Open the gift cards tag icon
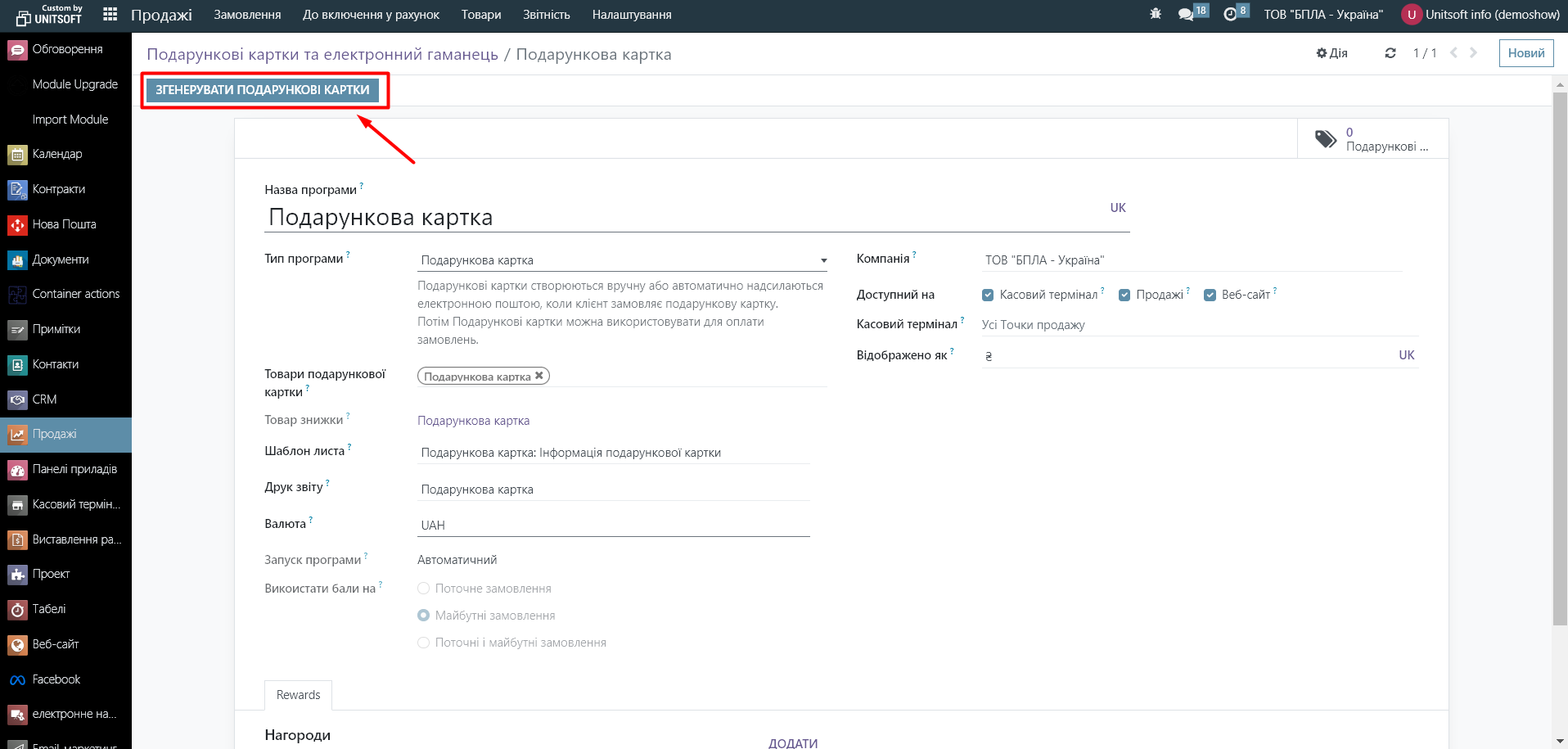The height and width of the screenshot is (749, 1568). [1326, 139]
